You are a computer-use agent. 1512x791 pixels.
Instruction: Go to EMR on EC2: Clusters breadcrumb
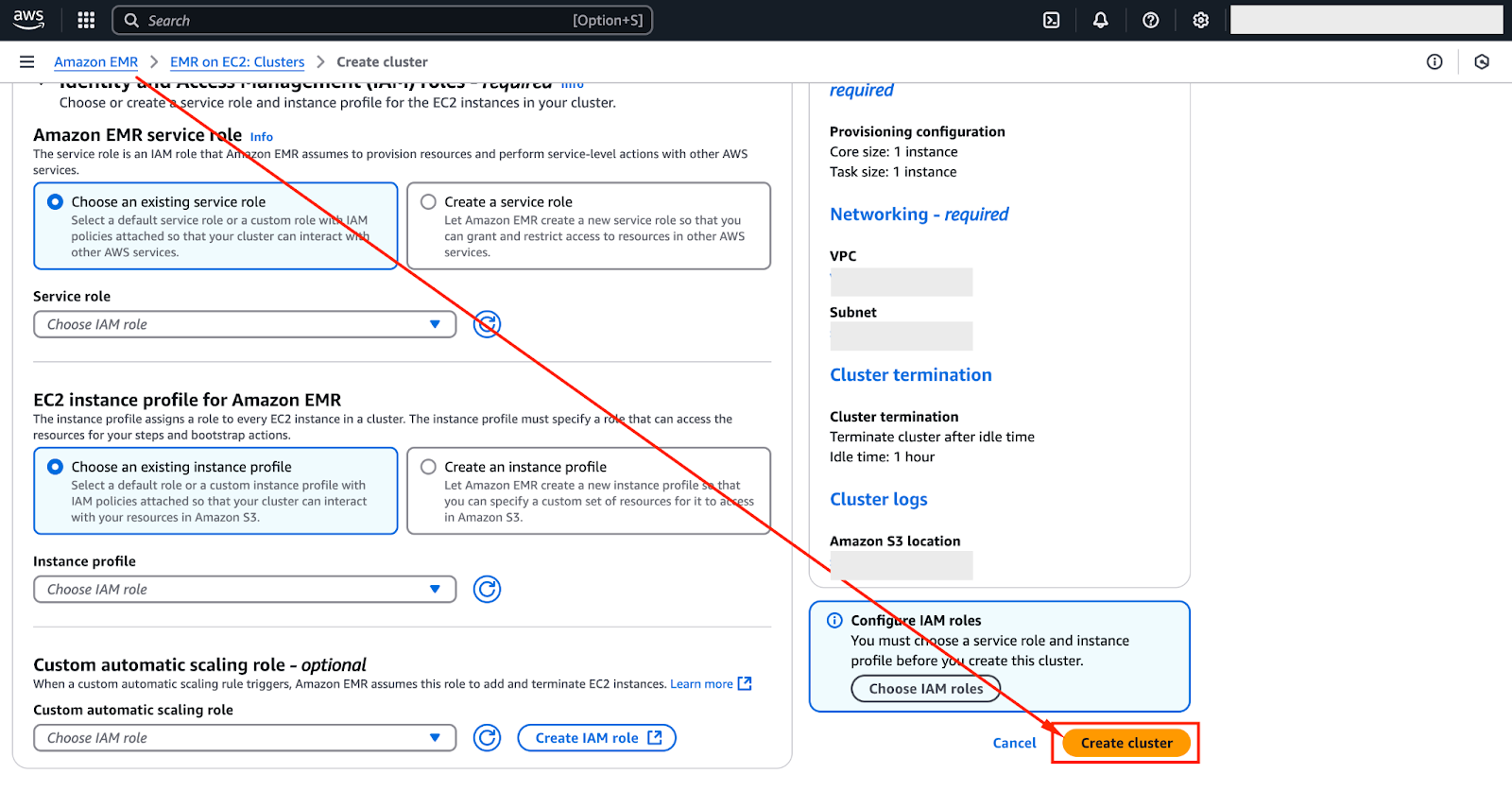click(x=237, y=61)
